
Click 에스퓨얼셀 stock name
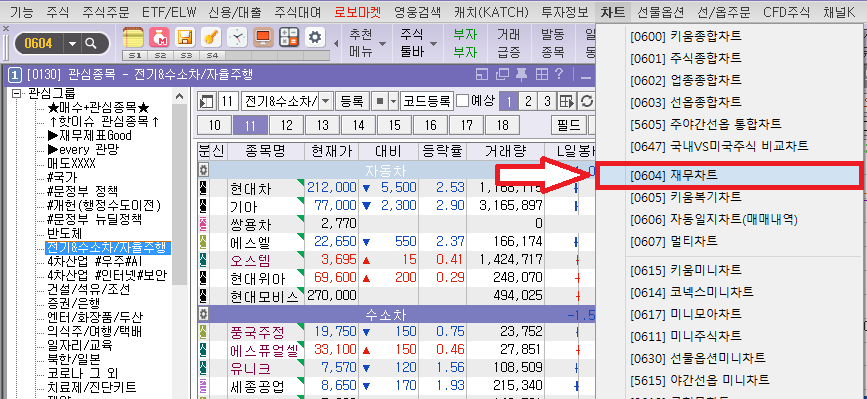tap(264, 350)
